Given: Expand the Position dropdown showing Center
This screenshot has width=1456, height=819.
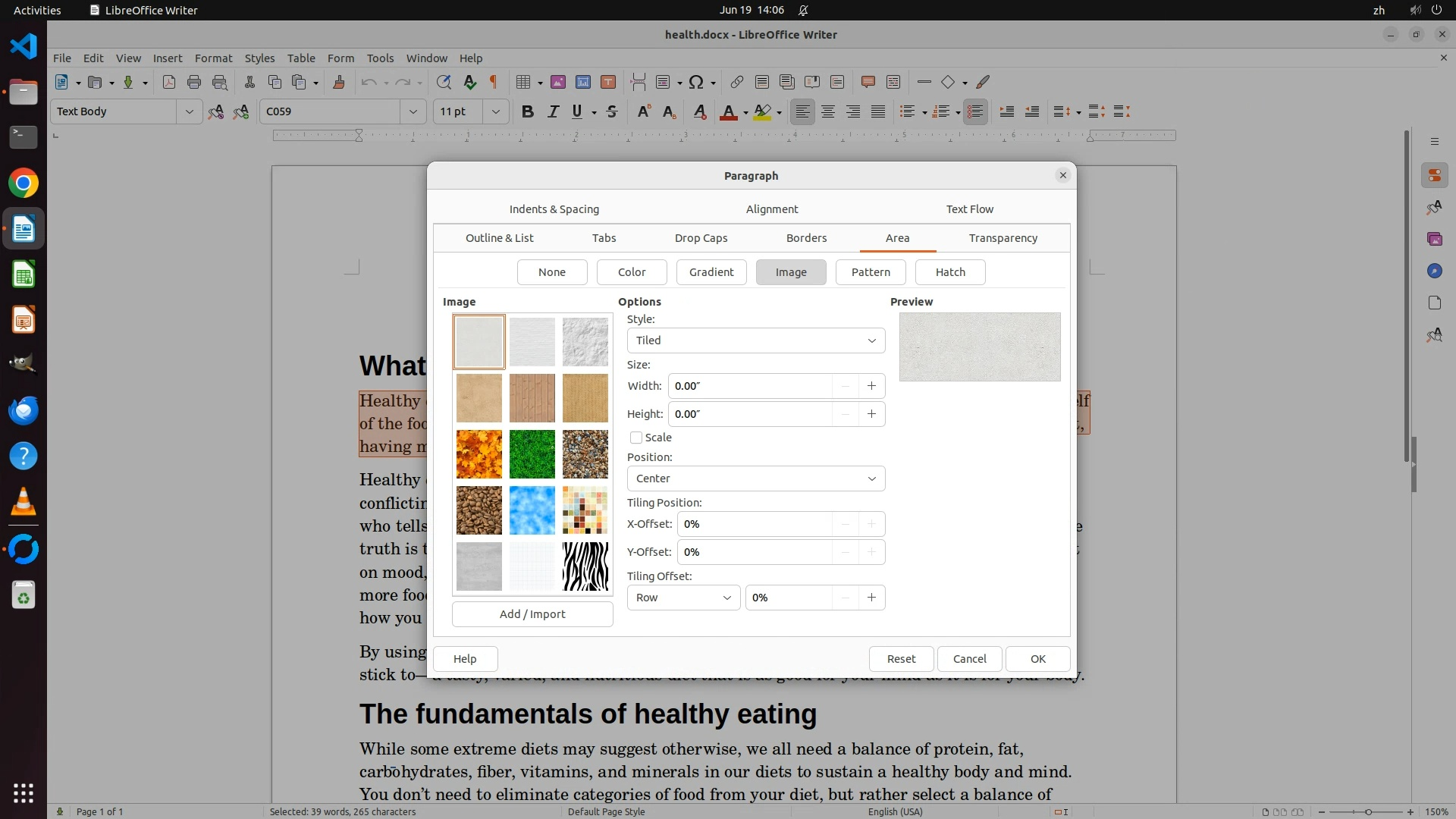Looking at the screenshot, I should (755, 479).
